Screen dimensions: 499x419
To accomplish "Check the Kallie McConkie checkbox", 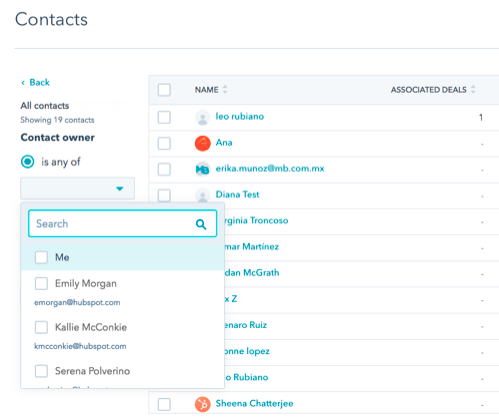I will [x=41, y=327].
